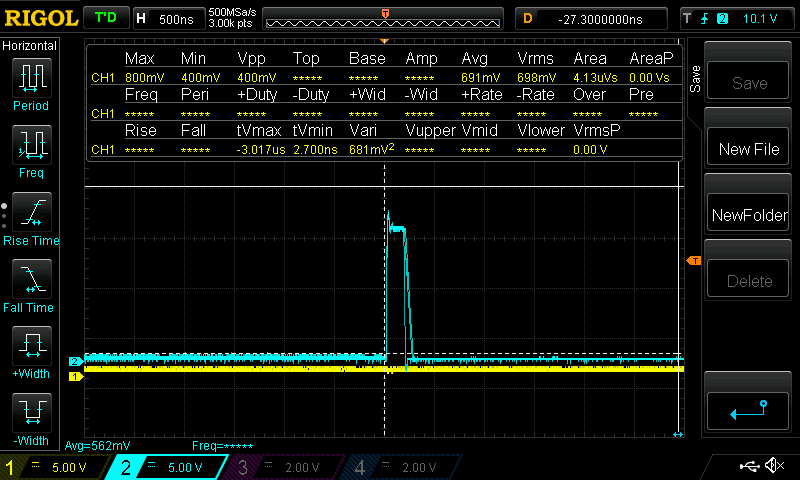Click the Area value 4.13uVs
The height and width of the screenshot is (480, 800).
[x=595, y=78]
